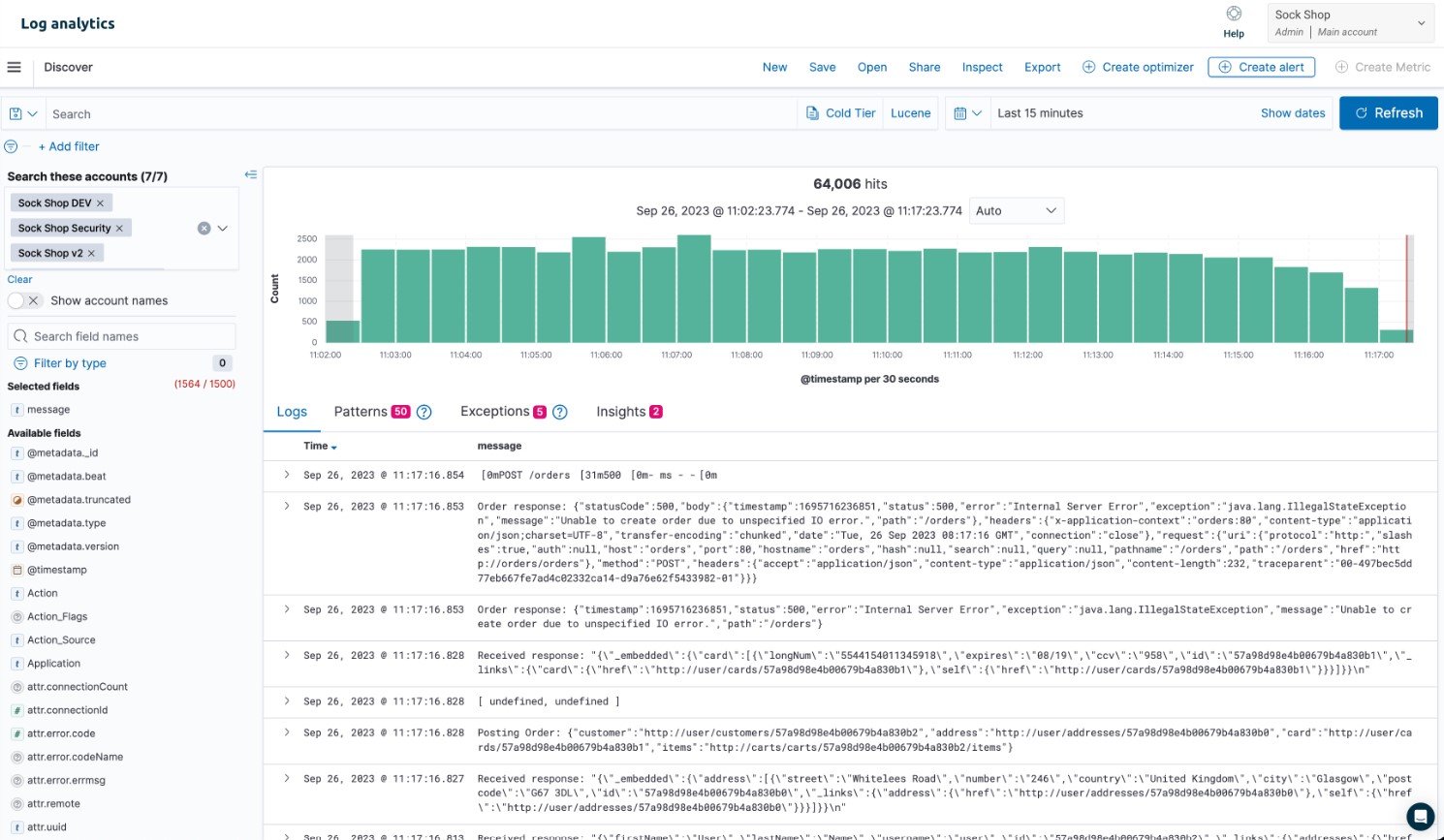Open the Auto interval dropdown
The width and height of the screenshot is (1444, 840).
point(1016,210)
